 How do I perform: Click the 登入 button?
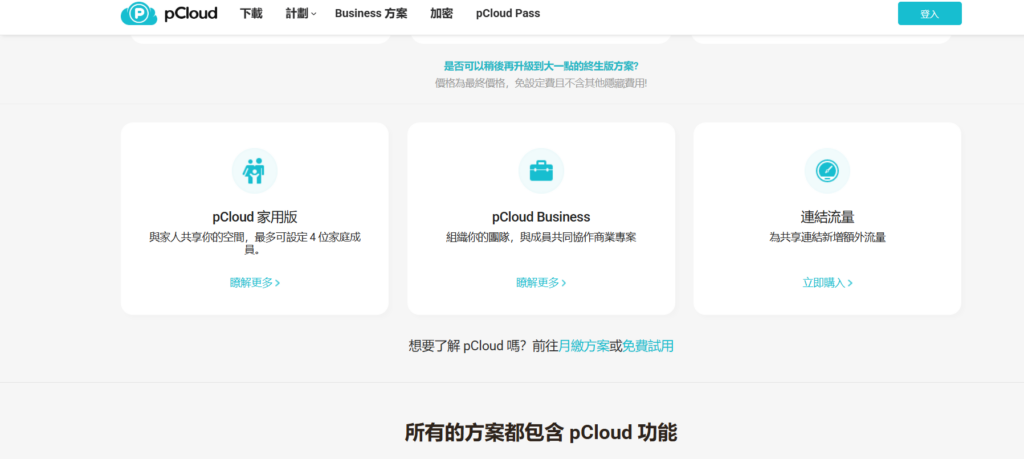(929, 14)
